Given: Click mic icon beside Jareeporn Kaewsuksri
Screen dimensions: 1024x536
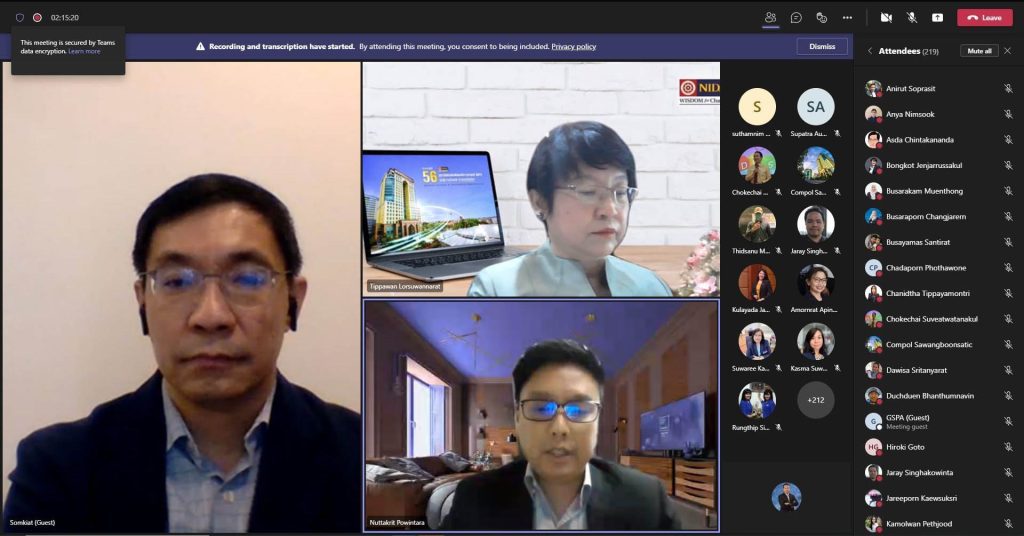Looking at the screenshot, I should [x=1008, y=498].
